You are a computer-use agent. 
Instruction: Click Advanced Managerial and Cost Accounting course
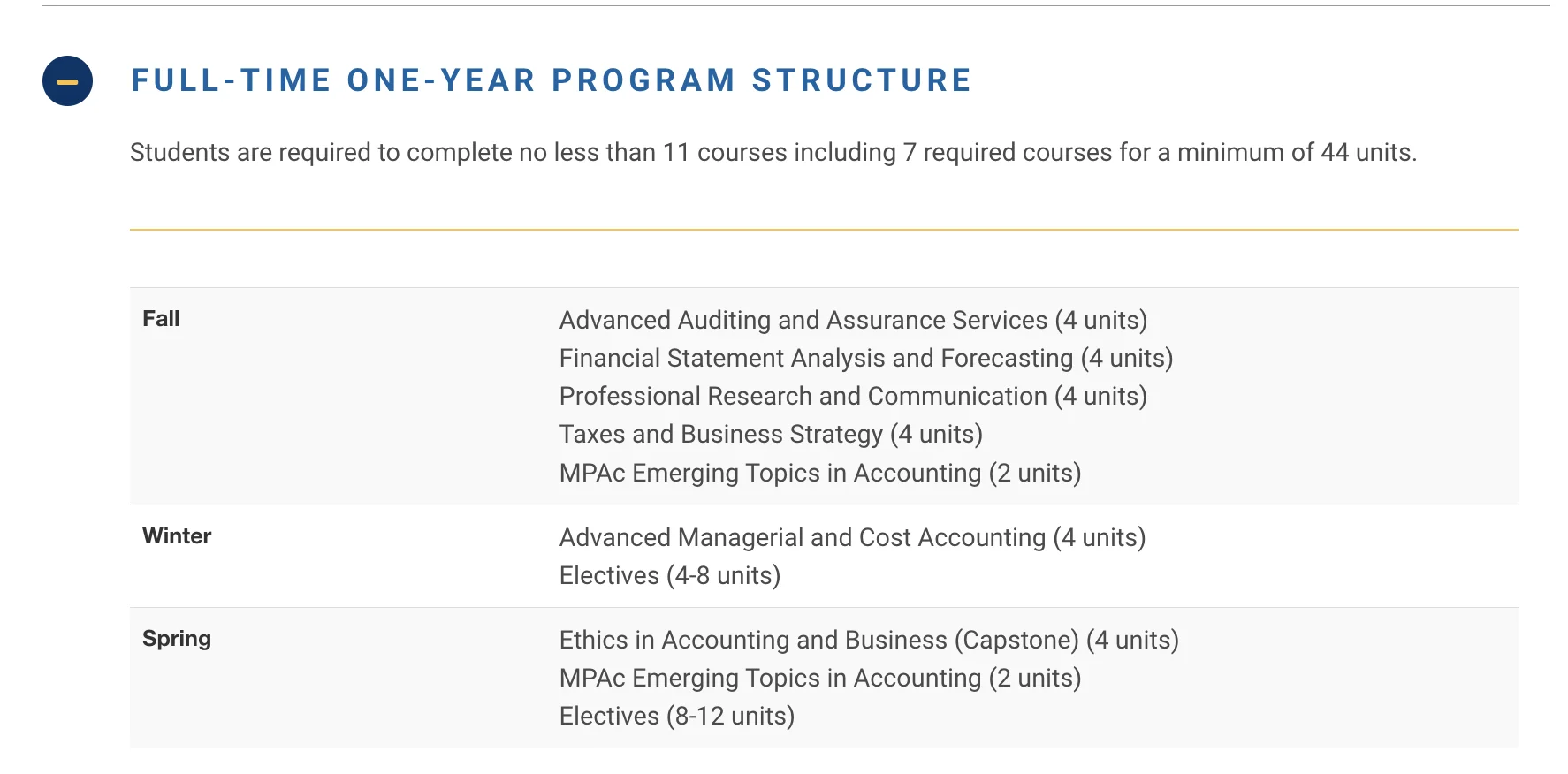point(851,537)
